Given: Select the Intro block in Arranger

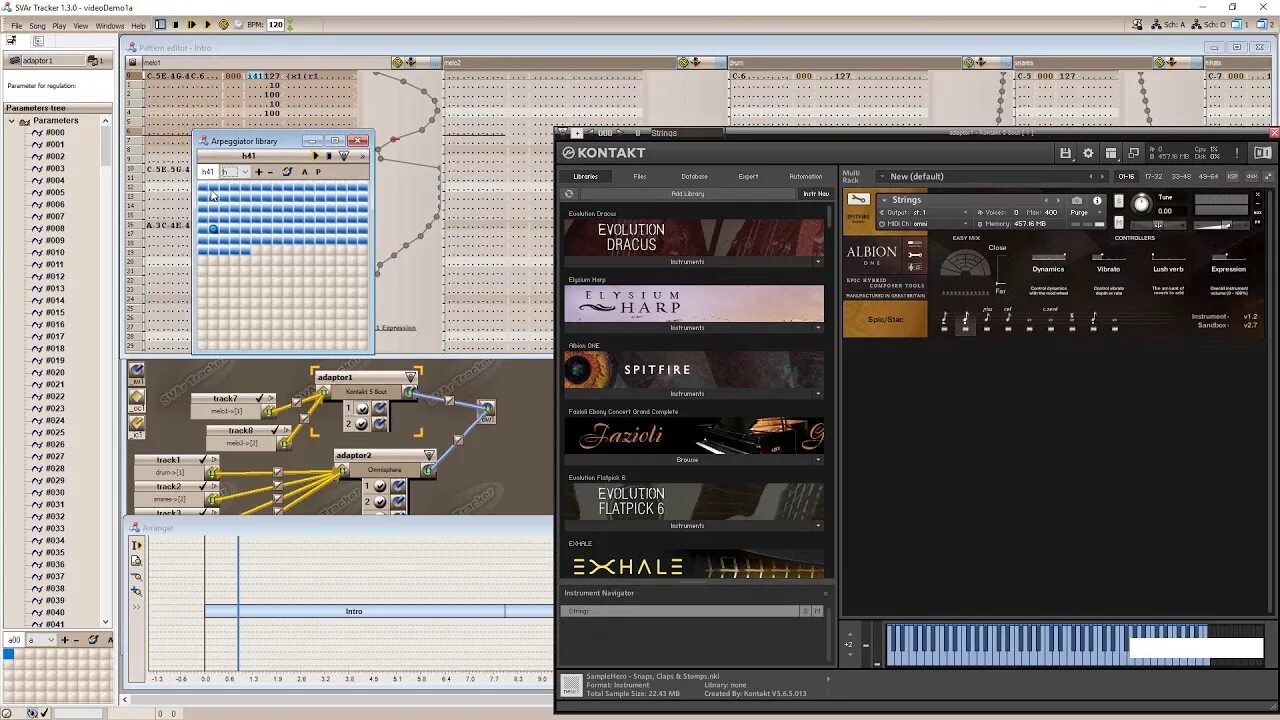Looking at the screenshot, I should click(x=354, y=611).
